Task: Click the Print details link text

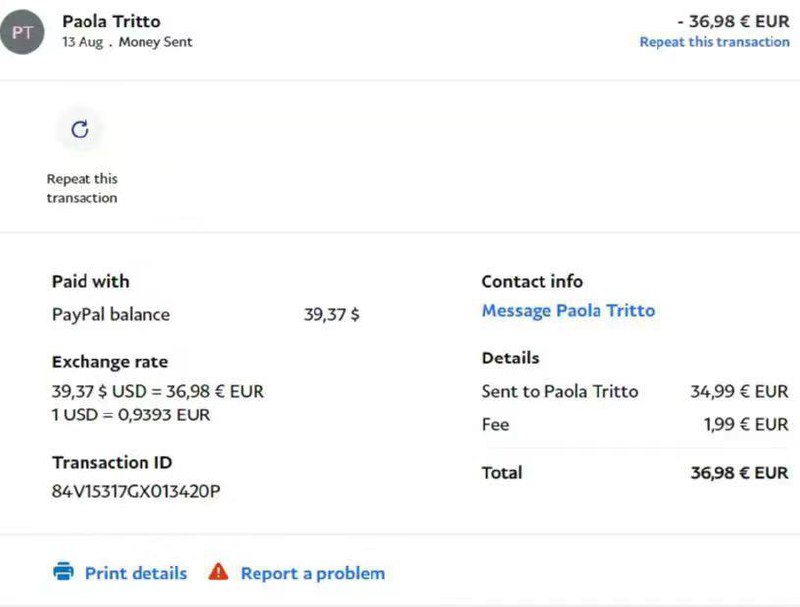Action: (x=135, y=573)
